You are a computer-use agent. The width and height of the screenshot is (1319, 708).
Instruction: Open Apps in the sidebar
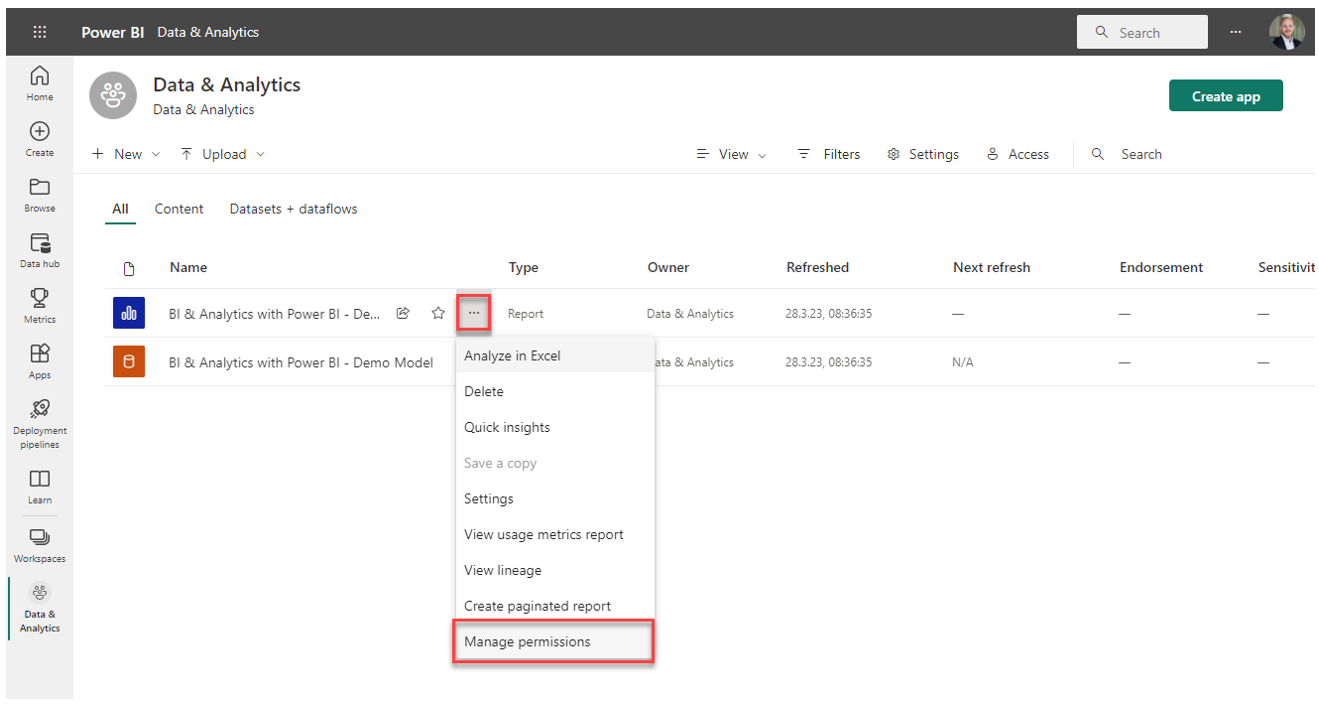coord(40,362)
